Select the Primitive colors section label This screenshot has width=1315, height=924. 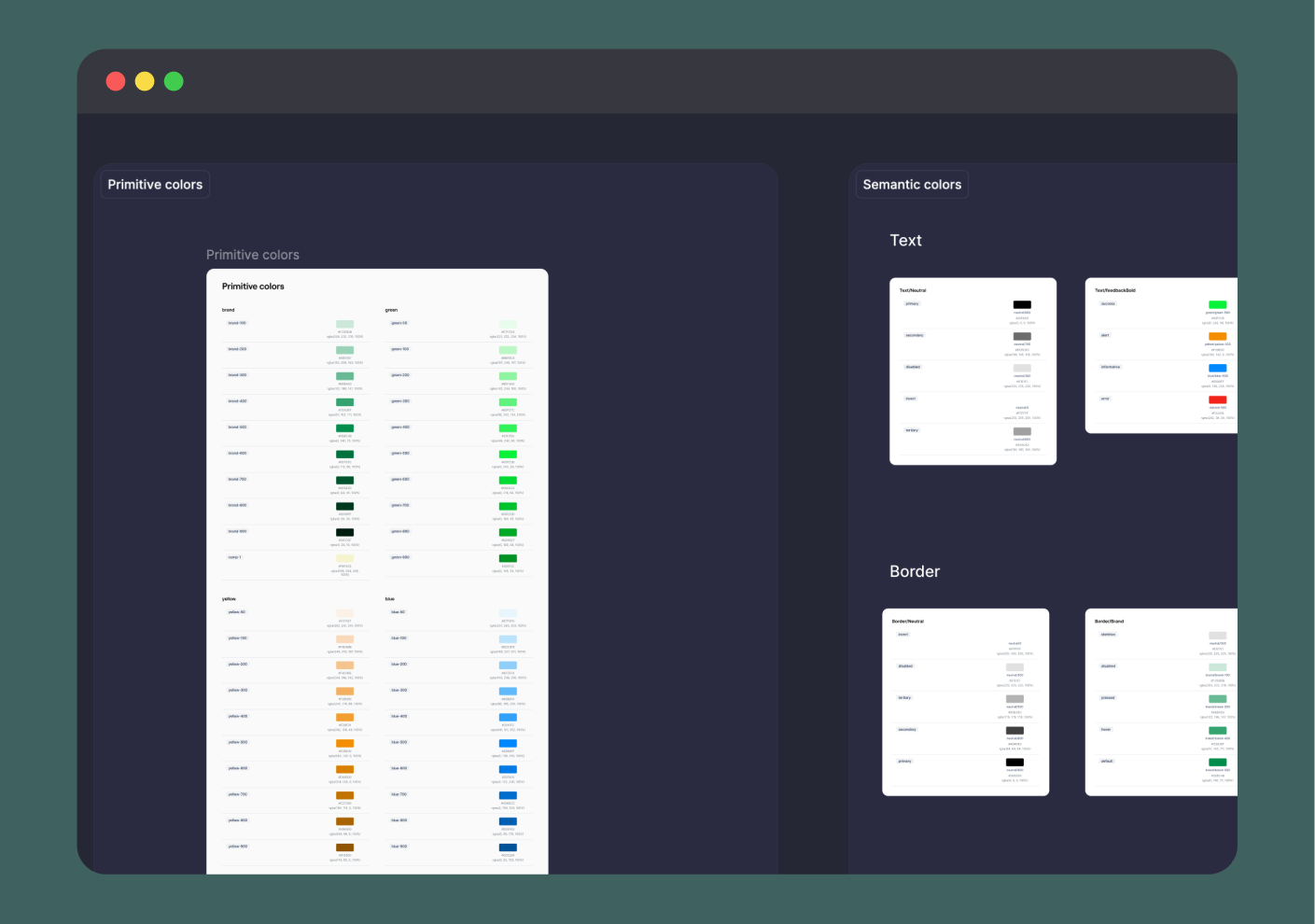pos(155,185)
